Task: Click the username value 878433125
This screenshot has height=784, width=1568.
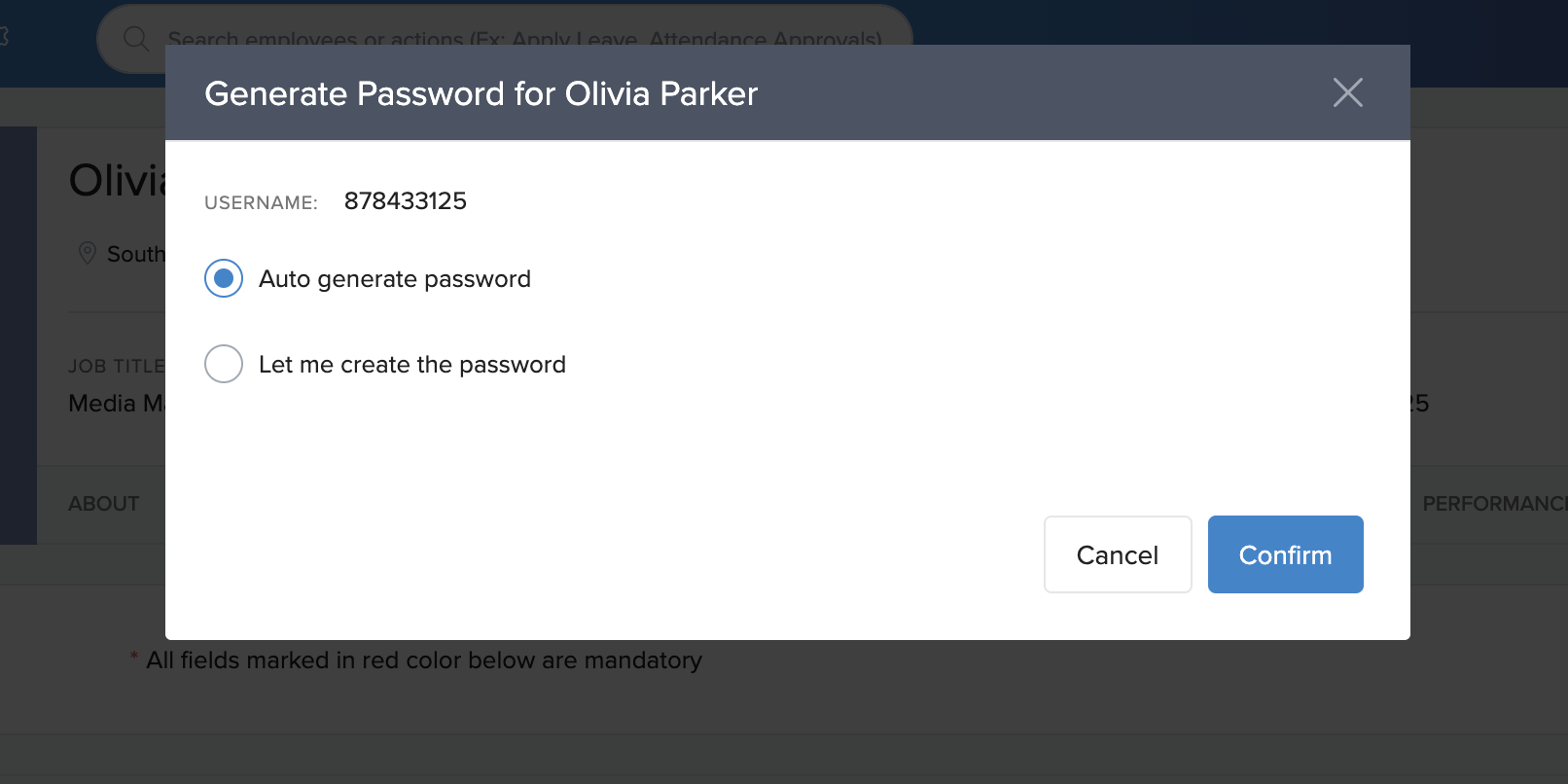Action: pos(406,201)
